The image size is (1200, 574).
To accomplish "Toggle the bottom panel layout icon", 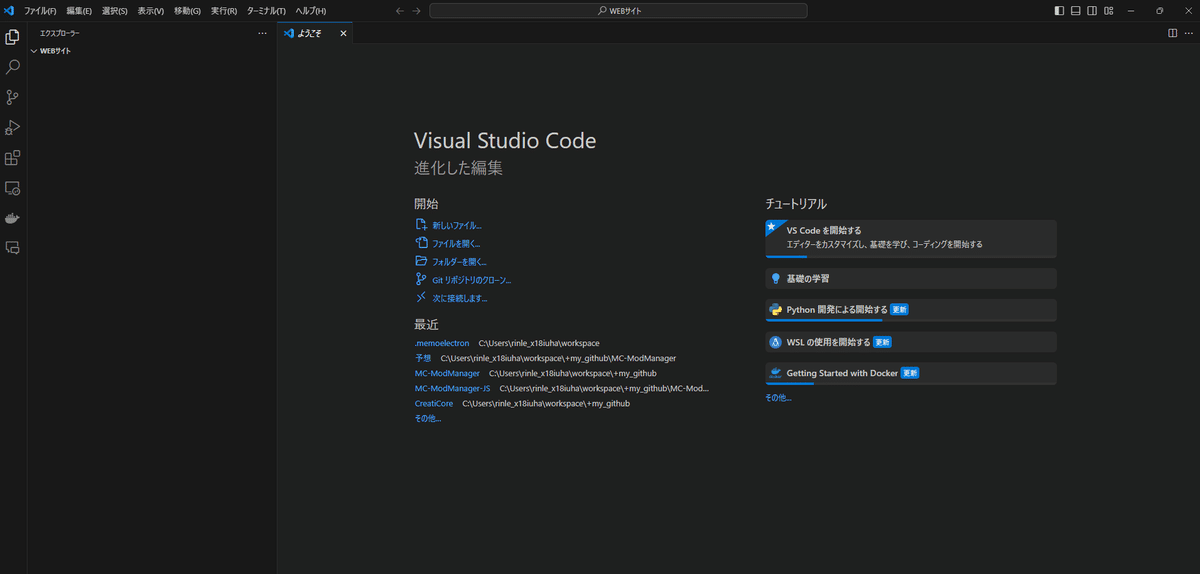I will tap(1076, 10).
